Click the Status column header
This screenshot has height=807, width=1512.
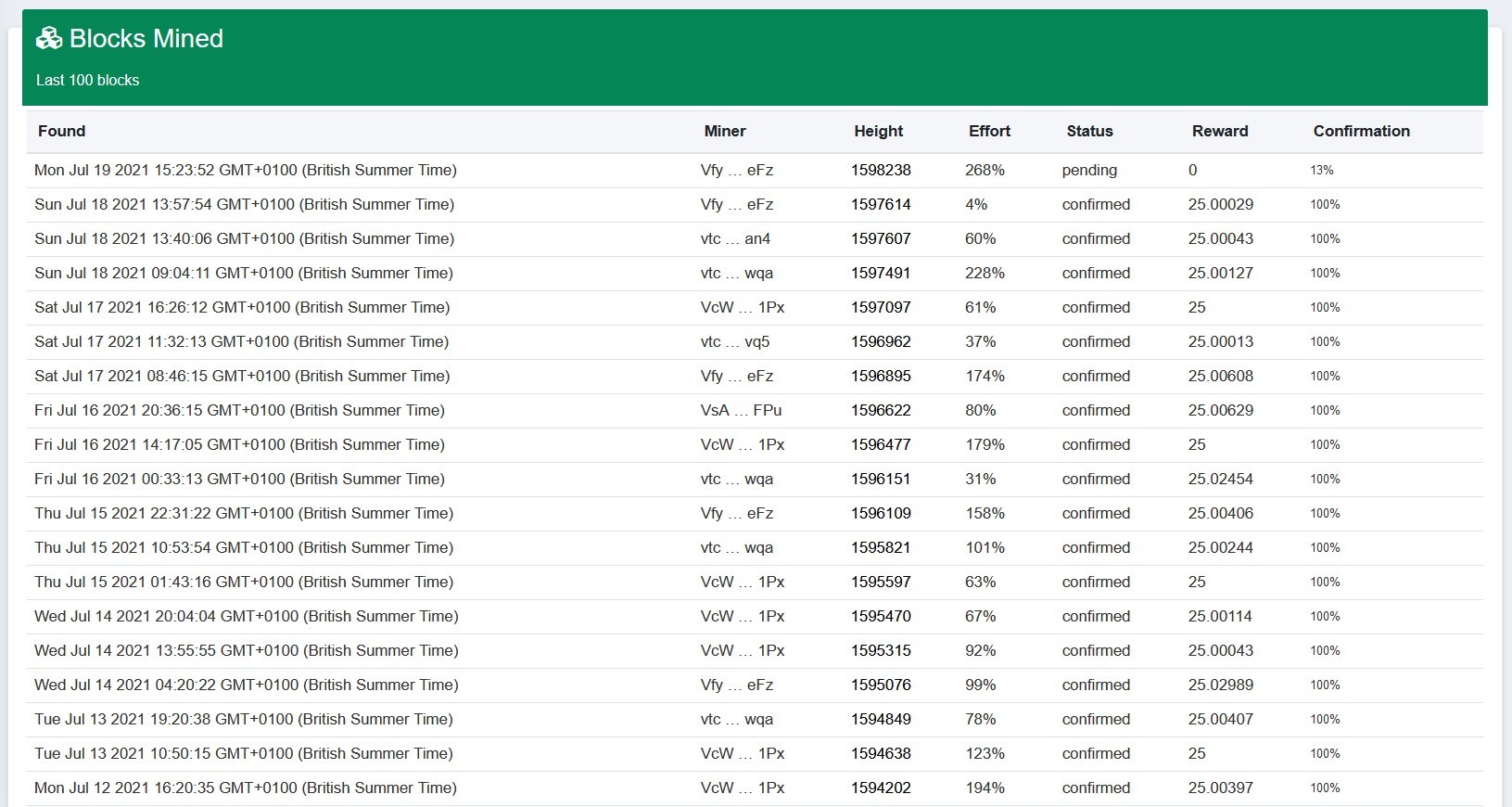(1089, 131)
